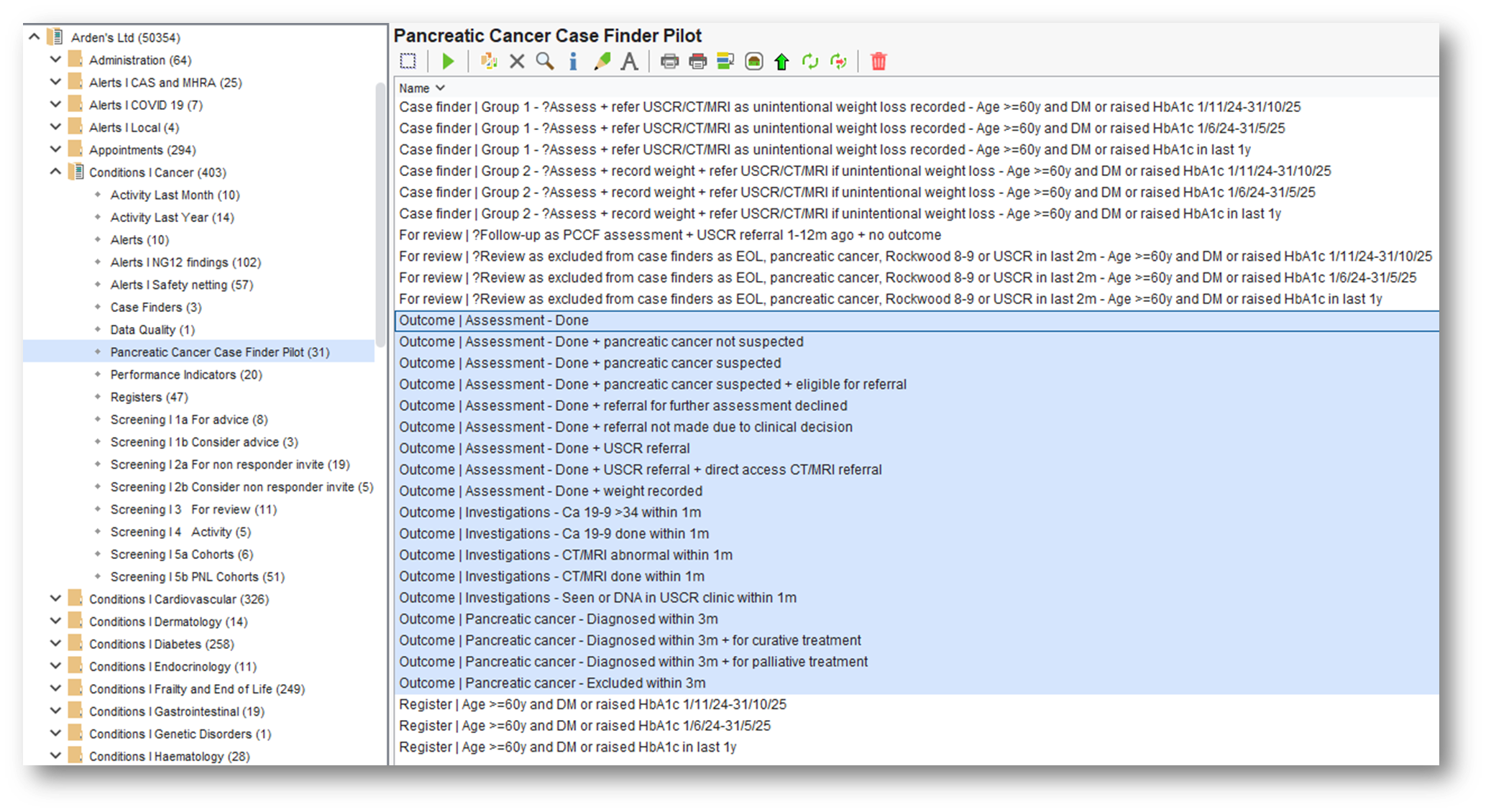Click the letter A rename icon
1486x812 pixels.
(629, 62)
